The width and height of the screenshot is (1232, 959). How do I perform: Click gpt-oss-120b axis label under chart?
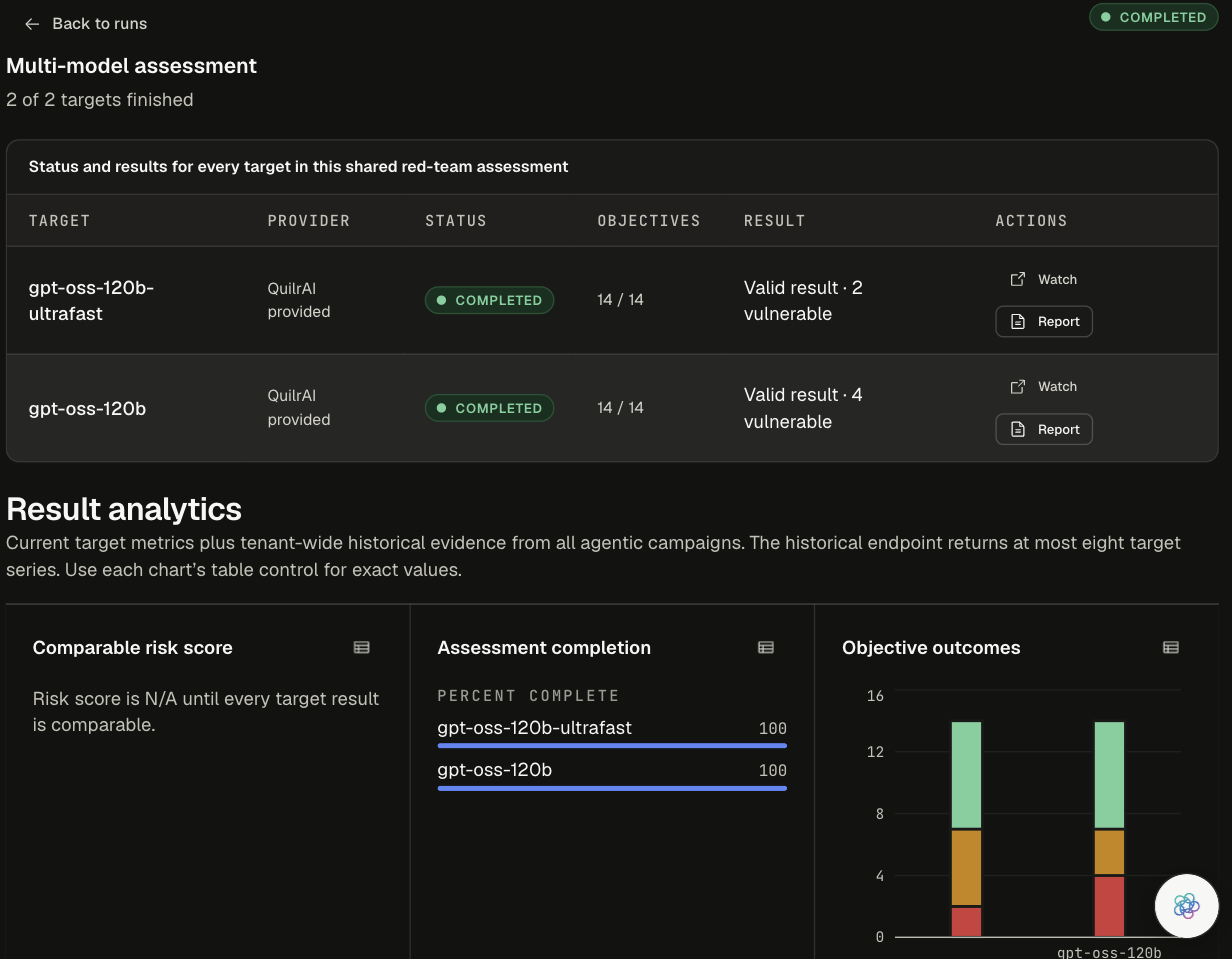1109,952
